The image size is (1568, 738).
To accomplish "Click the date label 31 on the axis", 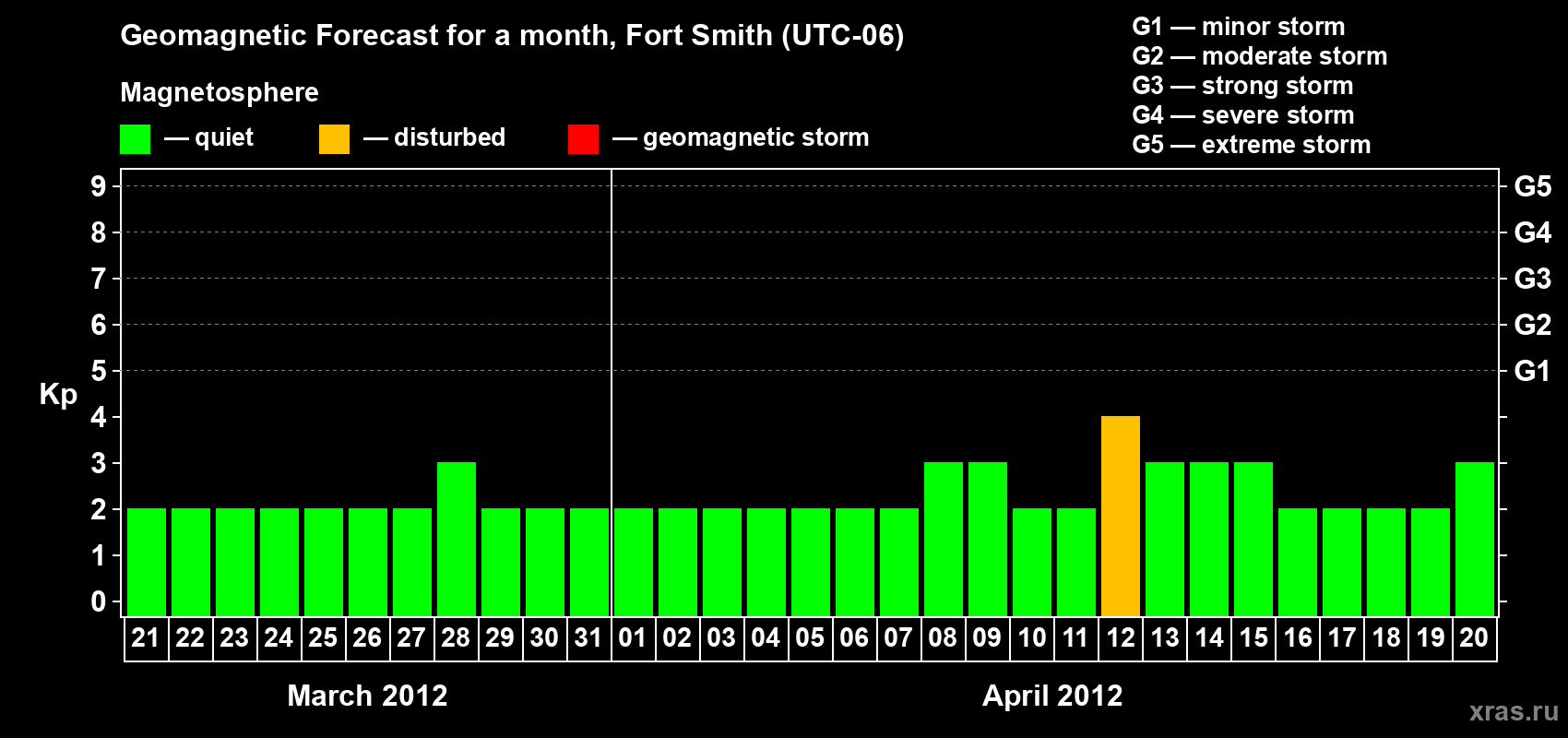I will pyautogui.click(x=588, y=637).
